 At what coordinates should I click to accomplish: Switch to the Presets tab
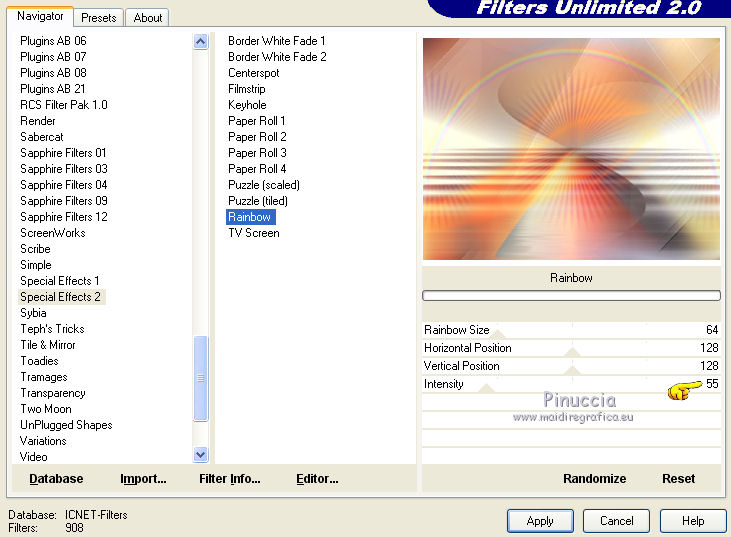tap(98, 18)
